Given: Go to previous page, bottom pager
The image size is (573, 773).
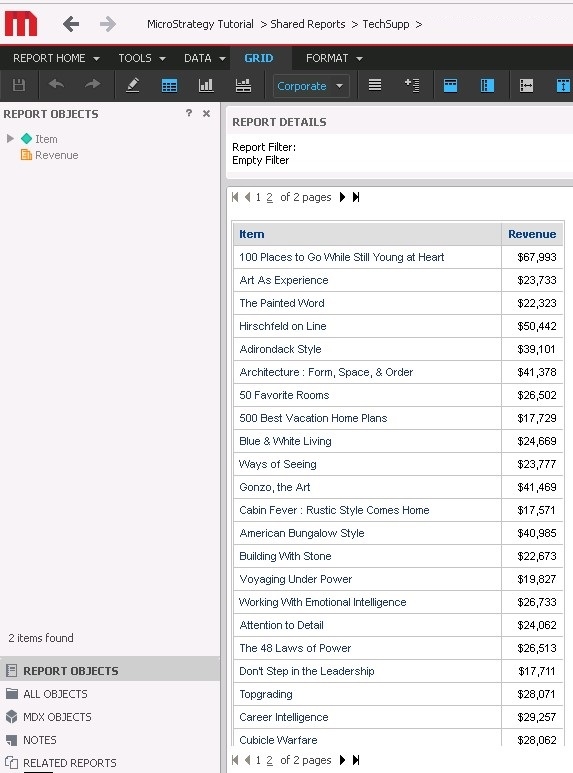Looking at the screenshot, I should [x=248, y=760].
